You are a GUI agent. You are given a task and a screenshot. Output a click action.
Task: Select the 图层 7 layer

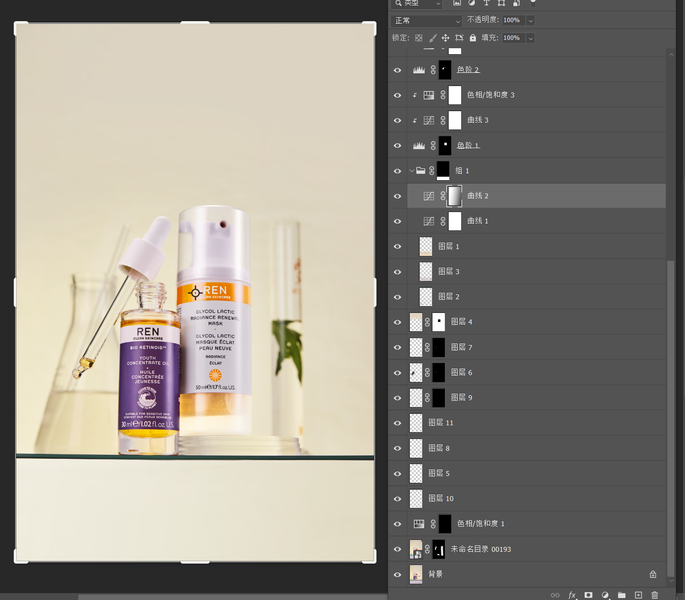click(536, 347)
